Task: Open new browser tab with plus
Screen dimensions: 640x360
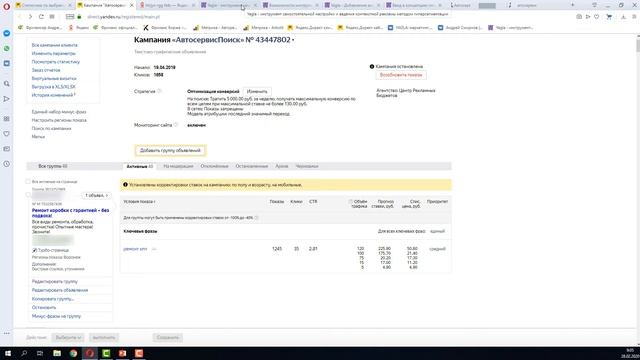Action: pos(573,5)
